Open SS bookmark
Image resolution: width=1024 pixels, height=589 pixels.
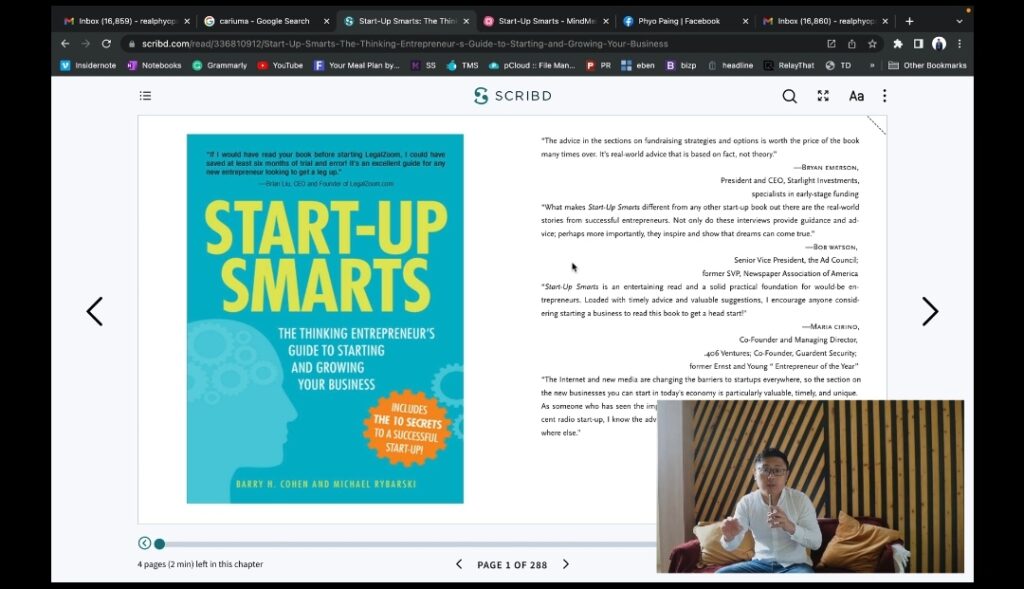pos(423,65)
